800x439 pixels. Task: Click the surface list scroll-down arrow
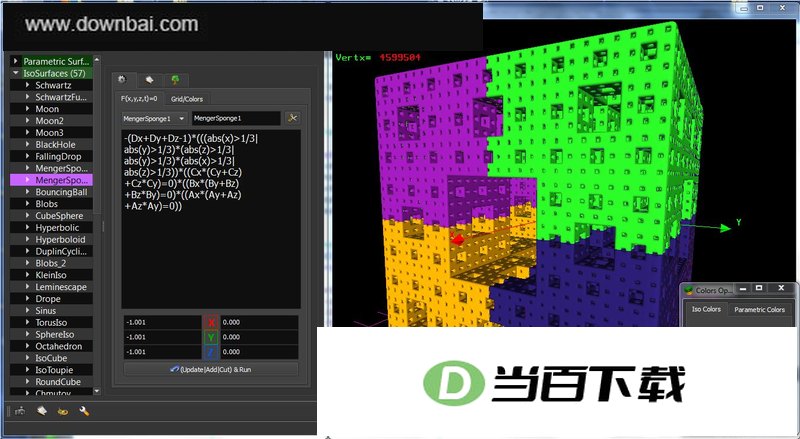[97, 391]
